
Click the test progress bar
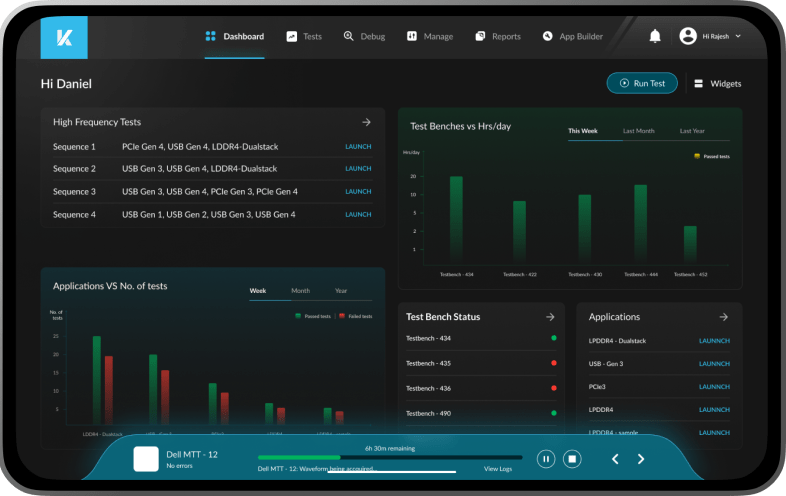(x=390, y=457)
